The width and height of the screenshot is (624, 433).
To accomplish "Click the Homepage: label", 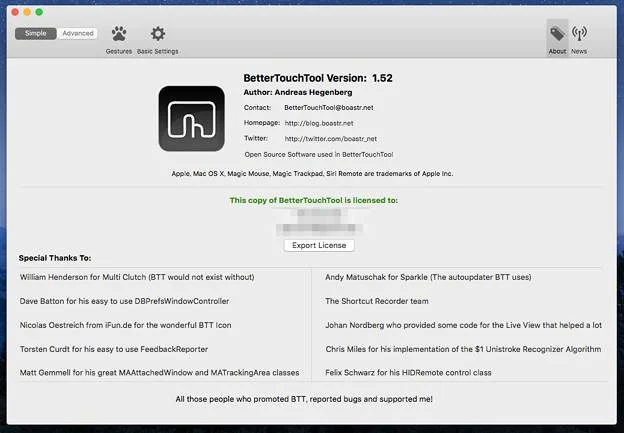I will 262,123.
